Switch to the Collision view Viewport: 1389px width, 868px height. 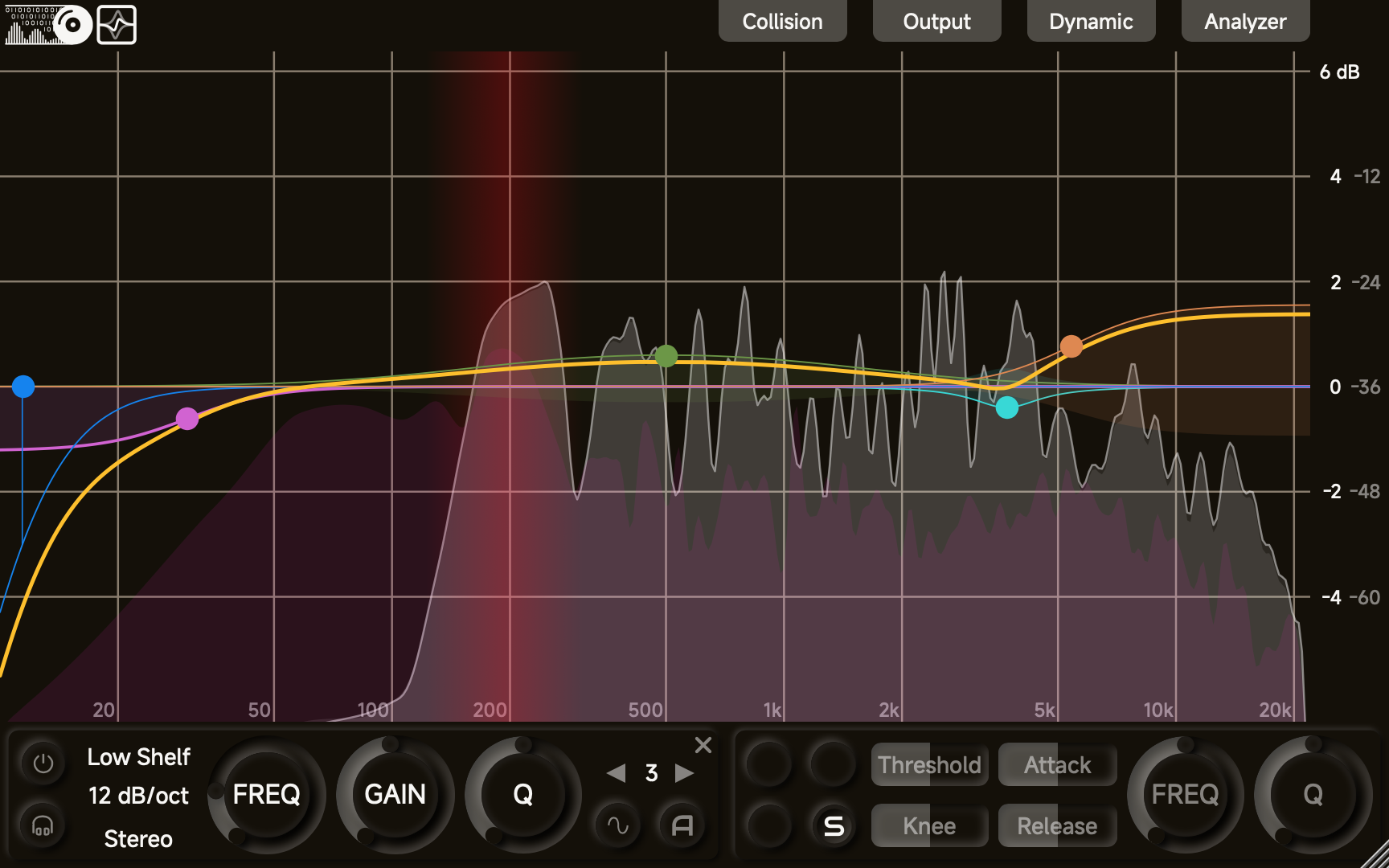pyautogui.click(x=782, y=21)
